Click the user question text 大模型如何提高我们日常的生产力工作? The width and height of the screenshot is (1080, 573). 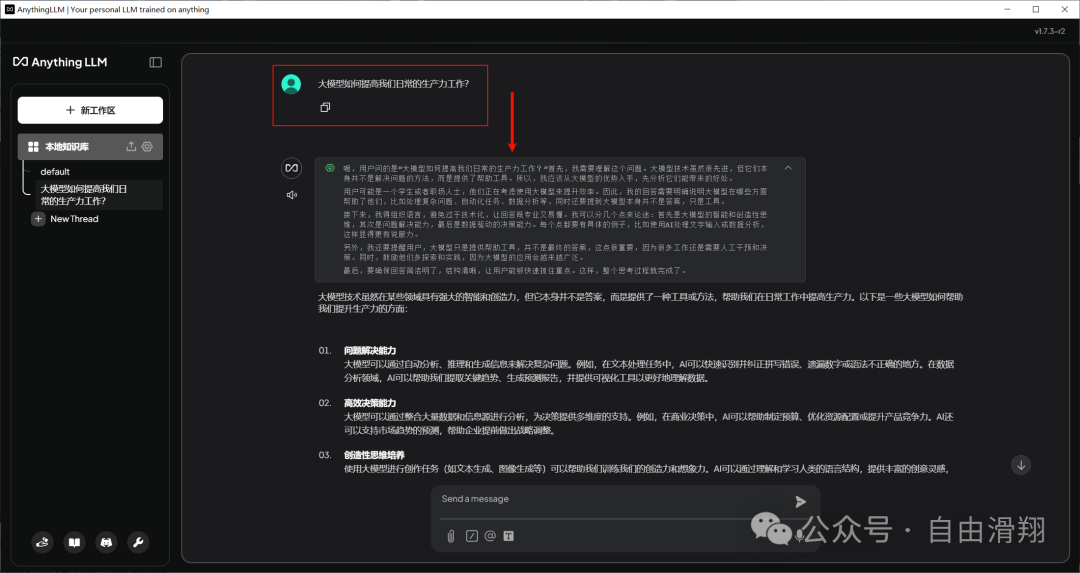(393, 84)
